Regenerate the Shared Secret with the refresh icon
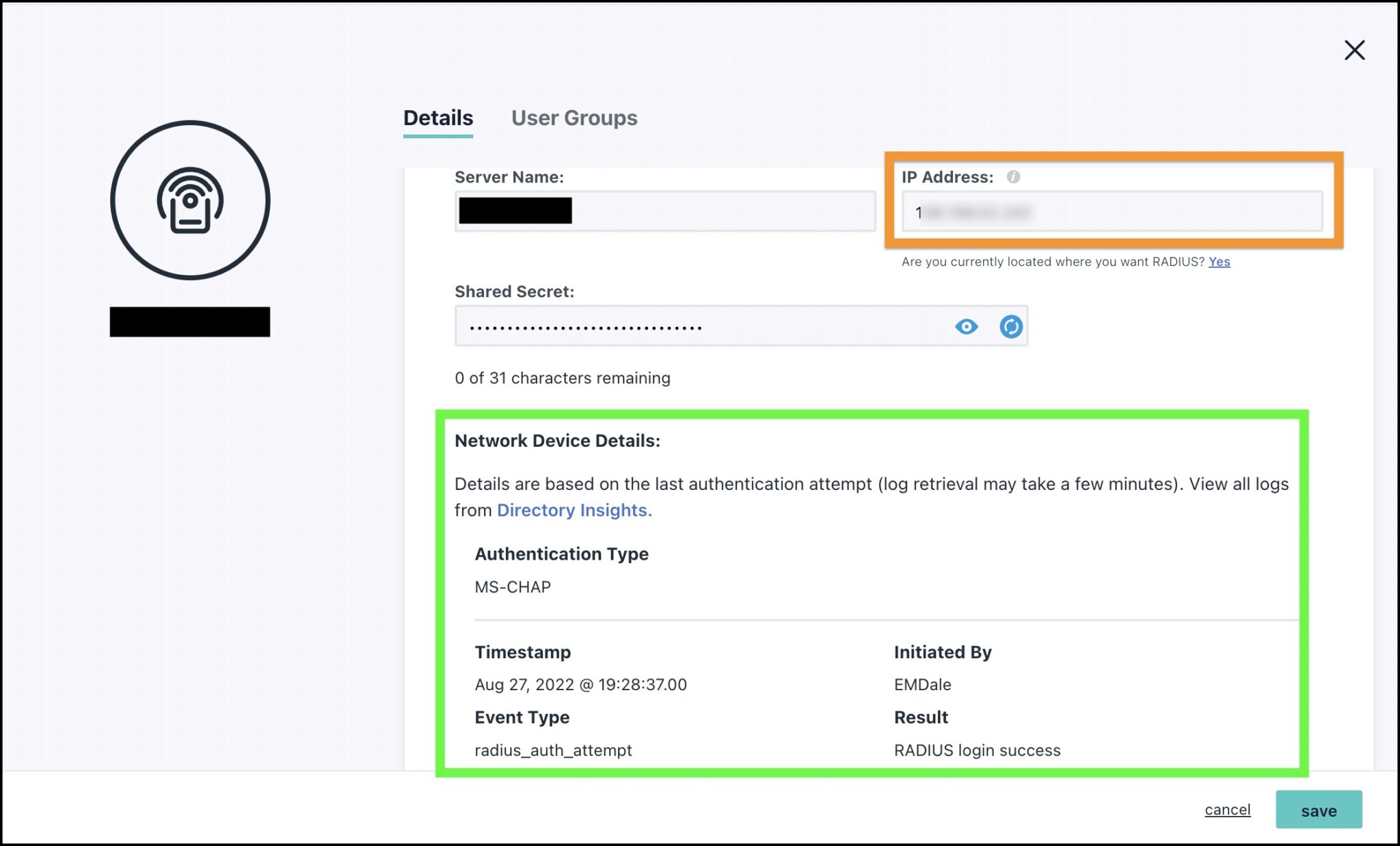Viewport: 1400px width, 846px height. 1011,327
